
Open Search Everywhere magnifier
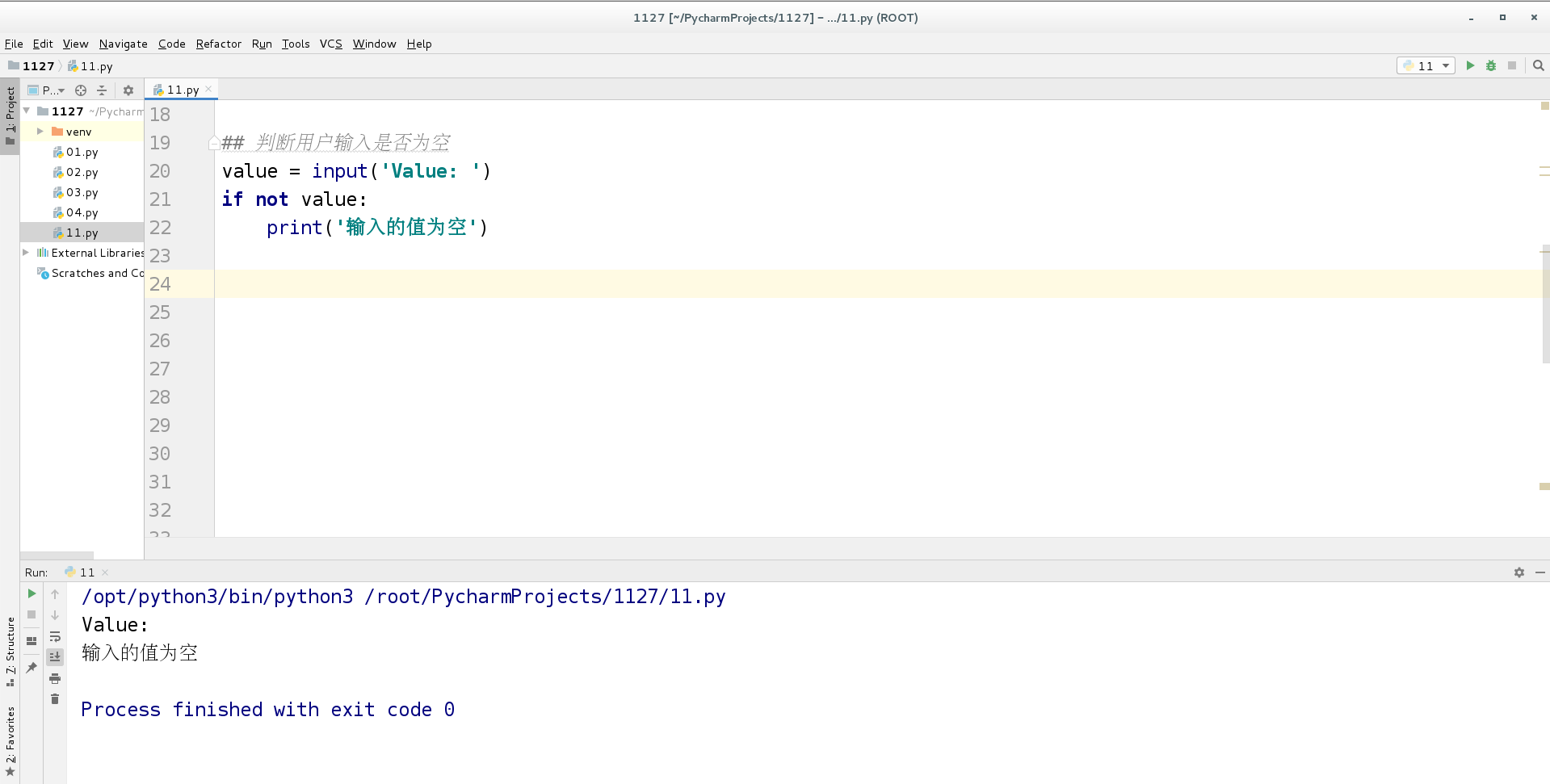(1539, 65)
